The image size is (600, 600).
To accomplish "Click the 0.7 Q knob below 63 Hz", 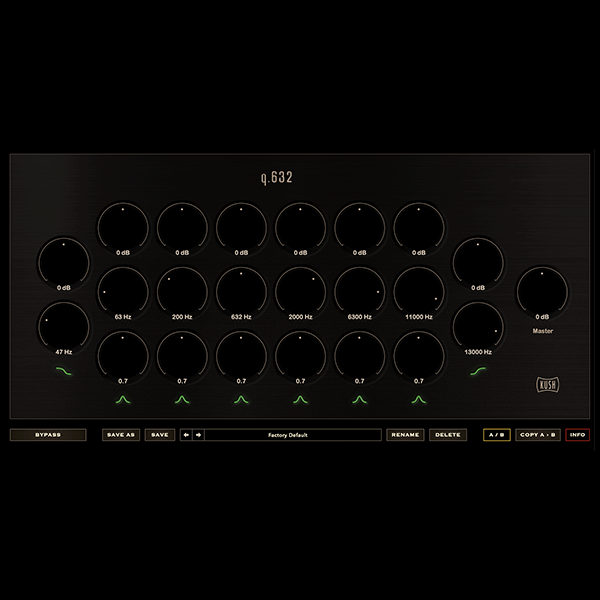I will click(123, 357).
